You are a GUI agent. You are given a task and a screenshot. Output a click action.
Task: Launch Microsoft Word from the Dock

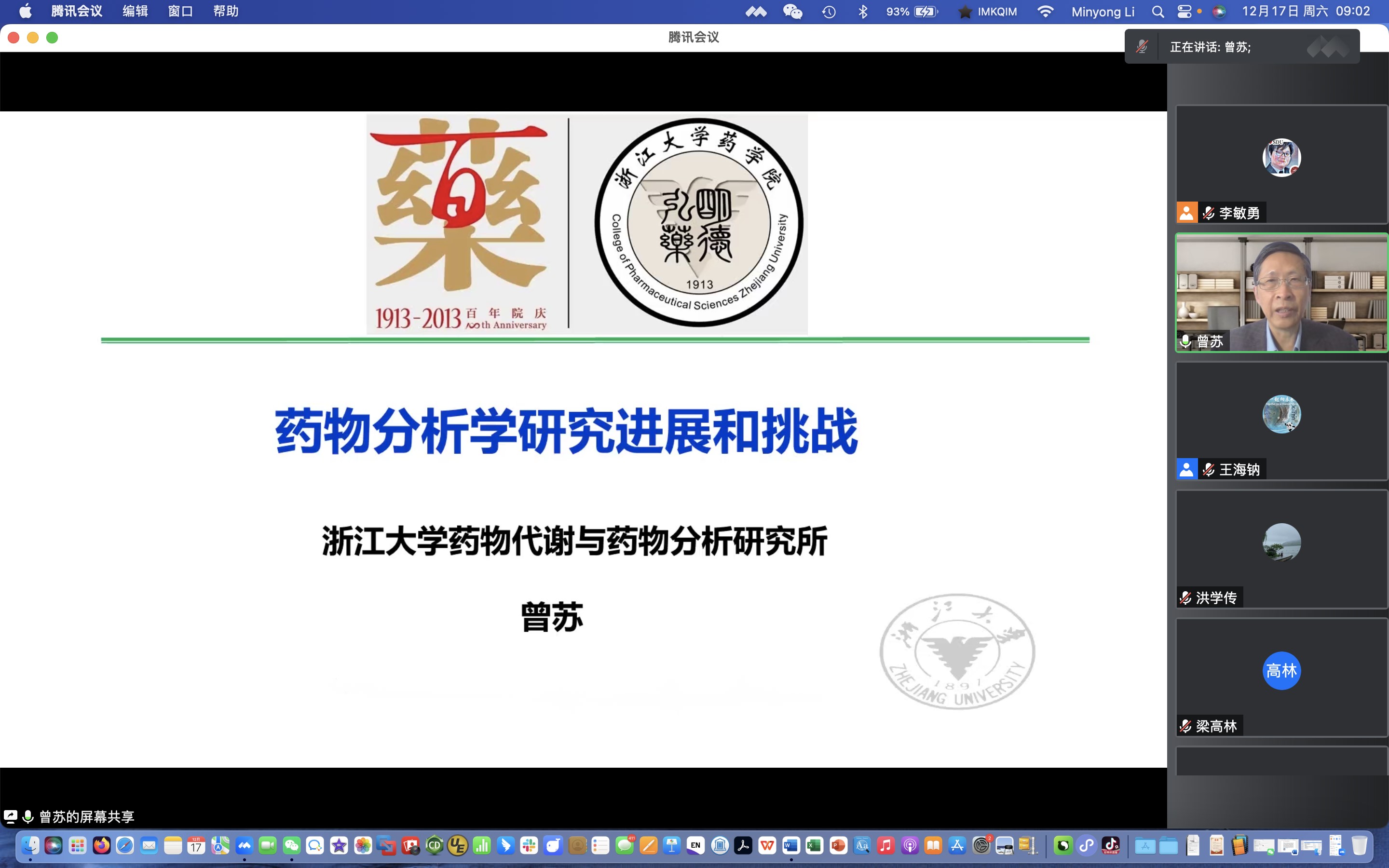pos(791,846)
